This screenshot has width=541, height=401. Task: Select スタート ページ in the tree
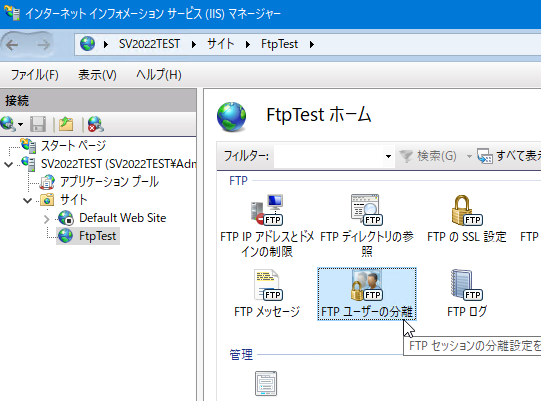tap(73, 146)
